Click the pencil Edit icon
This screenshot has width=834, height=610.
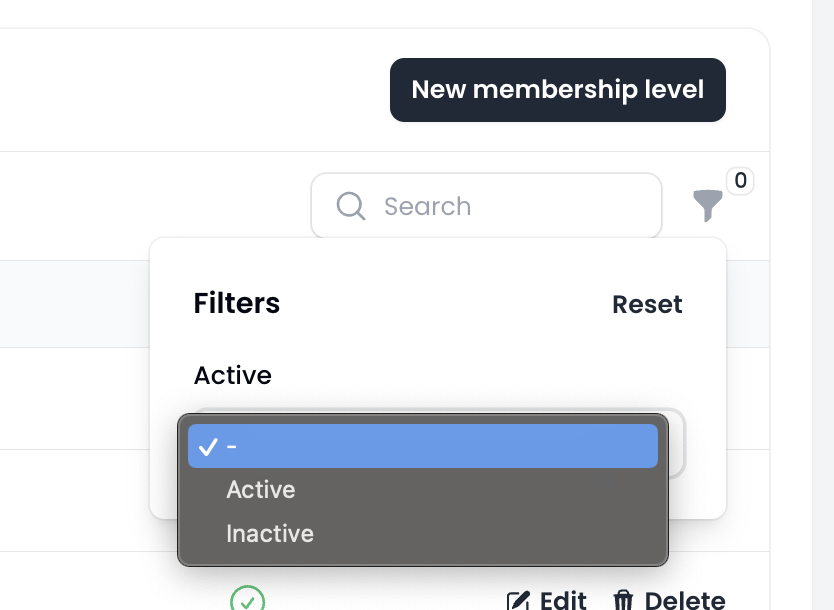518,600
